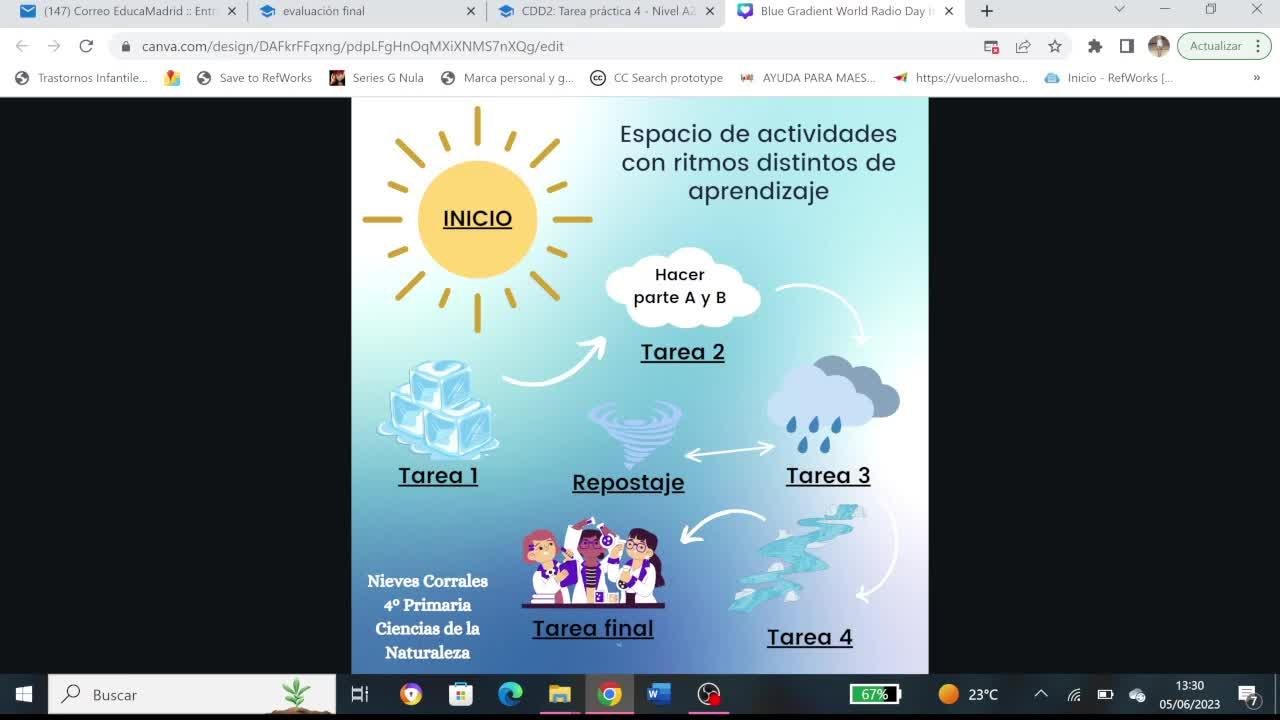The height and width of the screenshot is (720, 1280).
Task: Click the 67% battery indicator
Action: [875, 694]
